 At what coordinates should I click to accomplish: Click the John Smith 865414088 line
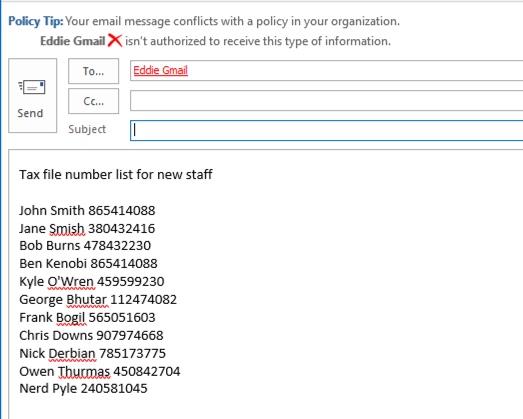(x=87, y=211)
